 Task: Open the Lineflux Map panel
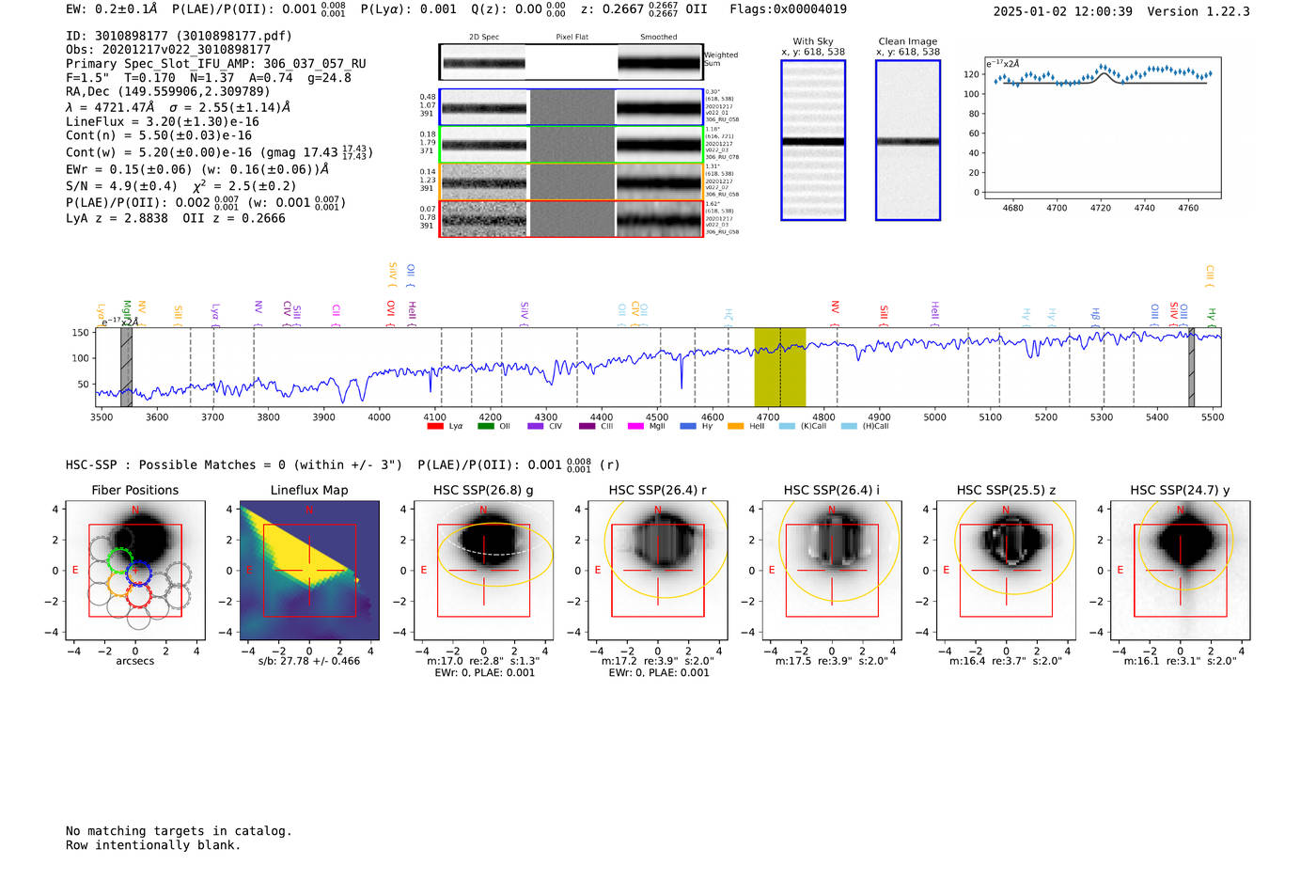pyautogui.click(x=309, y=571)
